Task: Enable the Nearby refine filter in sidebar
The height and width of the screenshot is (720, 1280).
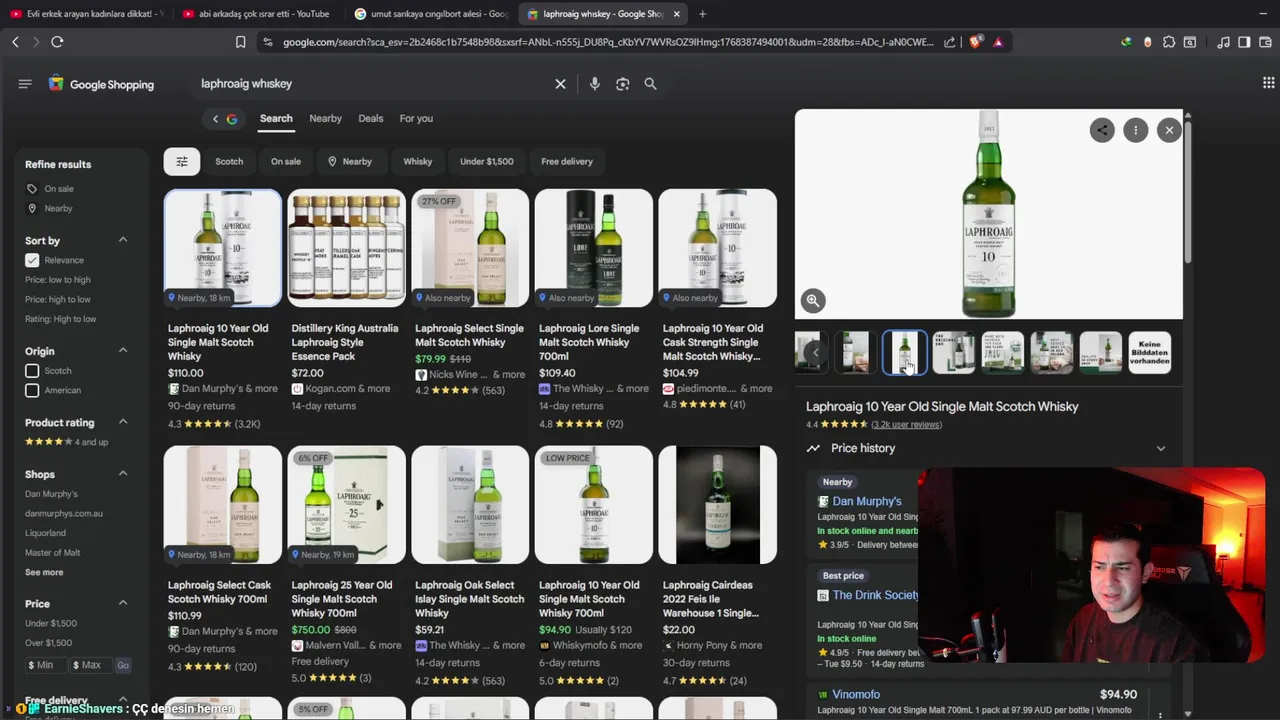Action: 50,208
